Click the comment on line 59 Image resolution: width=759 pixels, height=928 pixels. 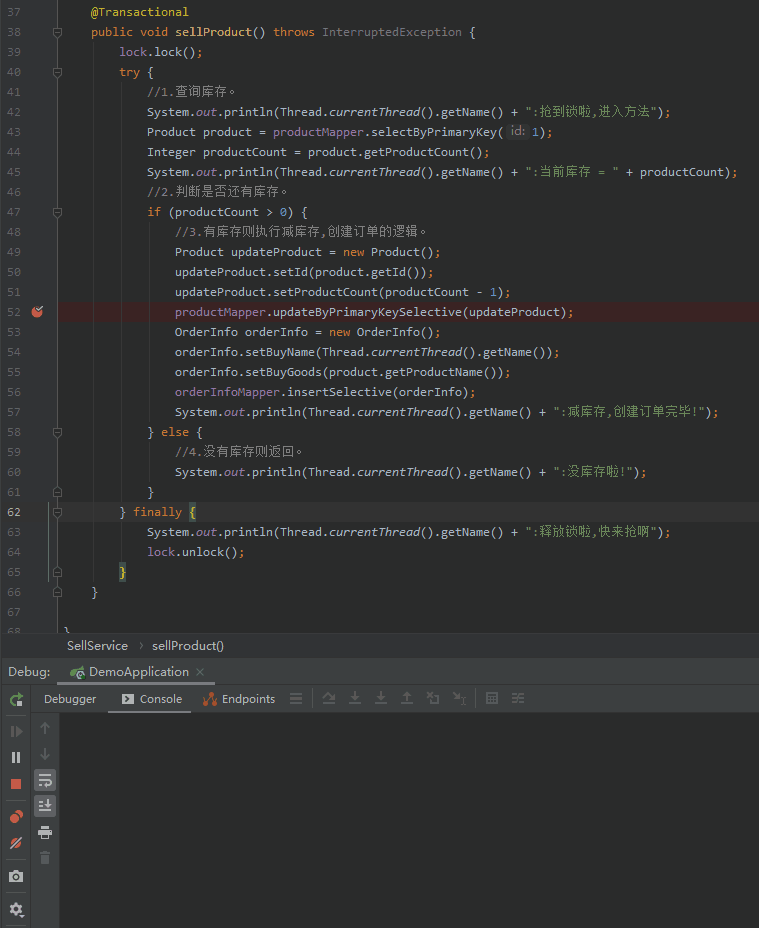pos(239,452)
